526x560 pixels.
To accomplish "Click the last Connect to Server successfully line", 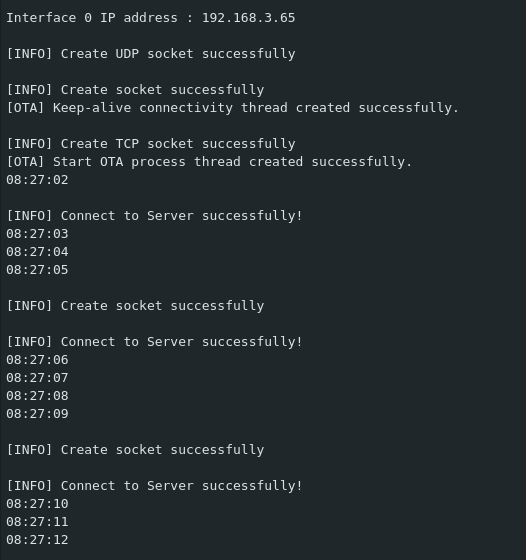I will [x=155, y=486].
